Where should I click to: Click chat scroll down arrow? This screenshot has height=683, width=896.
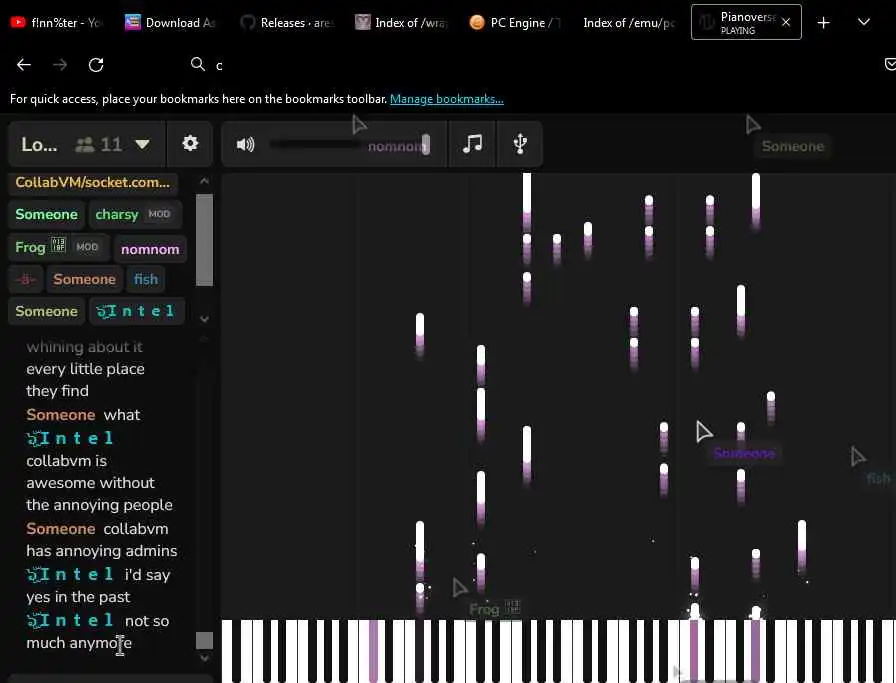click(204, 658)
